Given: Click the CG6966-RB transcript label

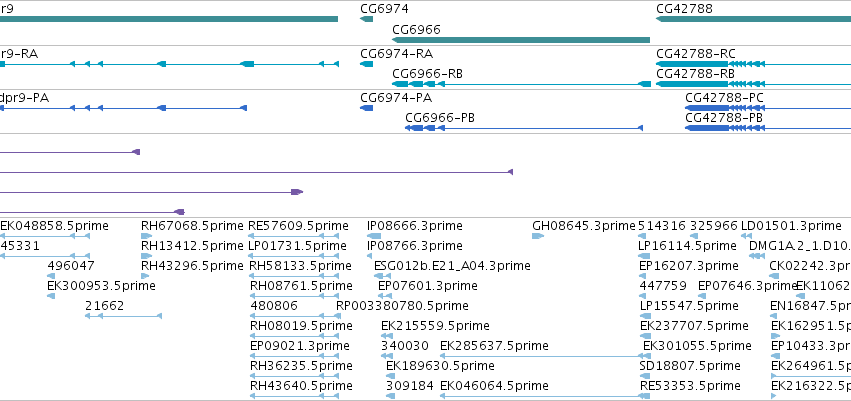Looking at the screenshot, I should click(428, 74).
